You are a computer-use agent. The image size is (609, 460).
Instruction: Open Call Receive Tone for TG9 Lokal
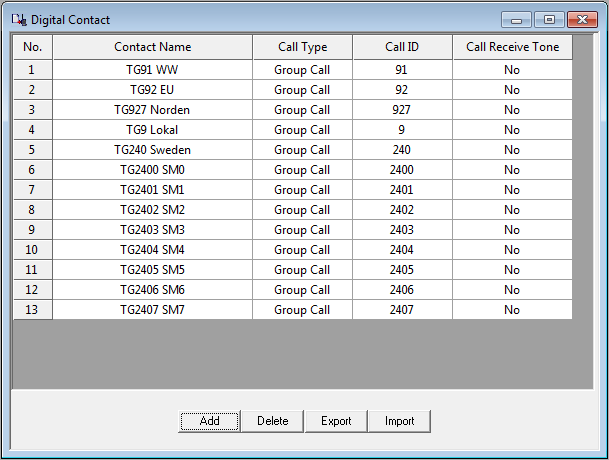(x=512, y=130)
